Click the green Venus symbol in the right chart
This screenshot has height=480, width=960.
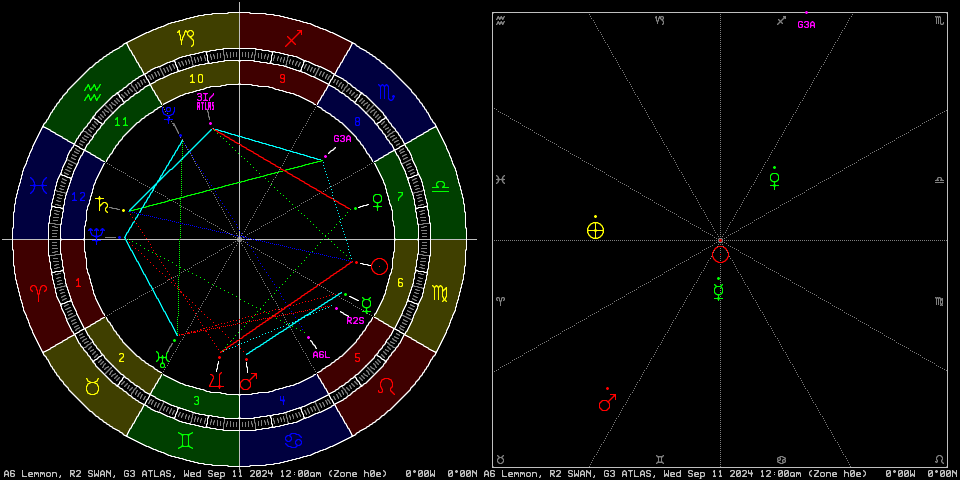(x=774, y=181)
